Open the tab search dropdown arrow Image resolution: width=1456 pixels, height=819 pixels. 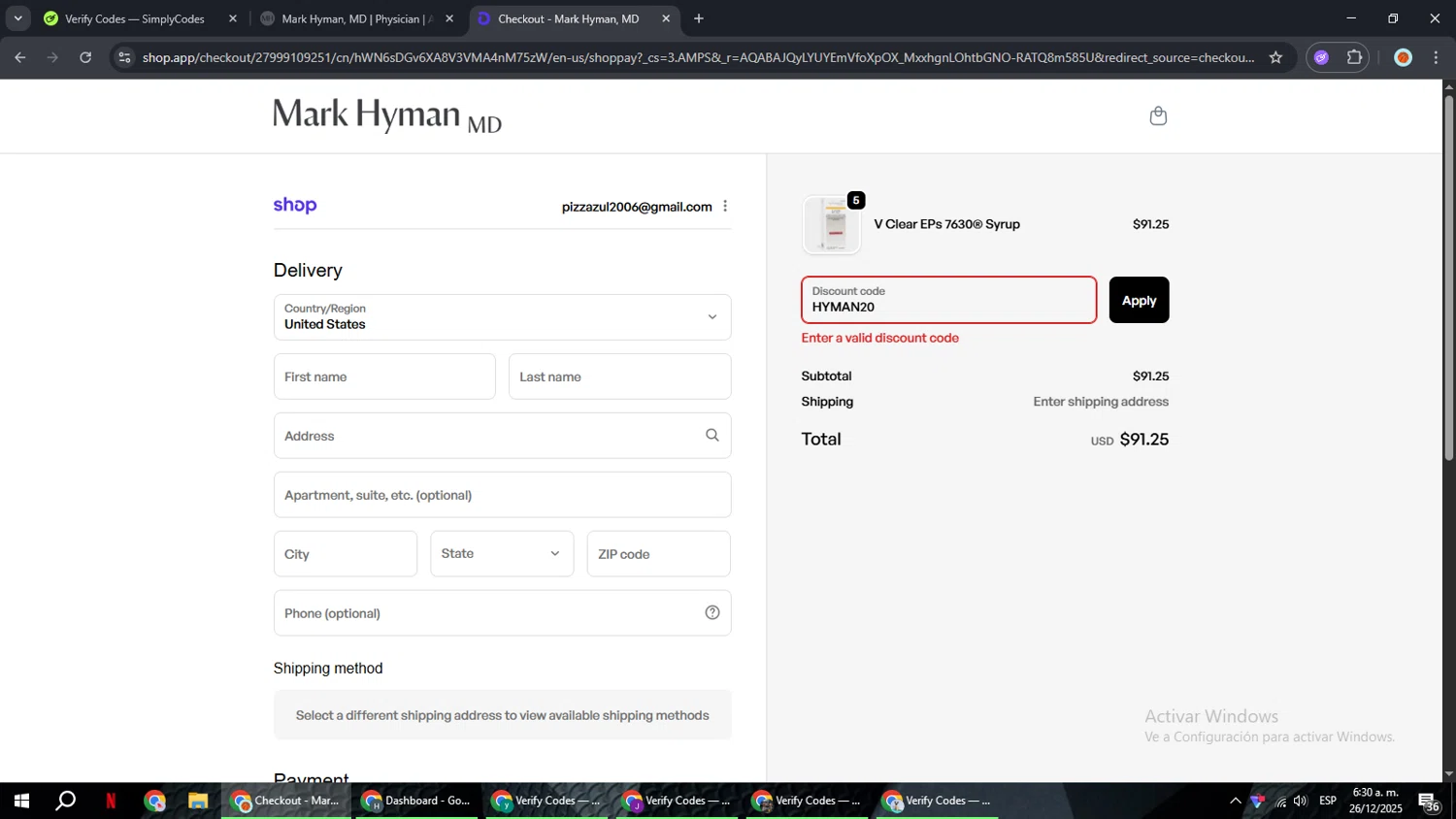click(17, 18)
